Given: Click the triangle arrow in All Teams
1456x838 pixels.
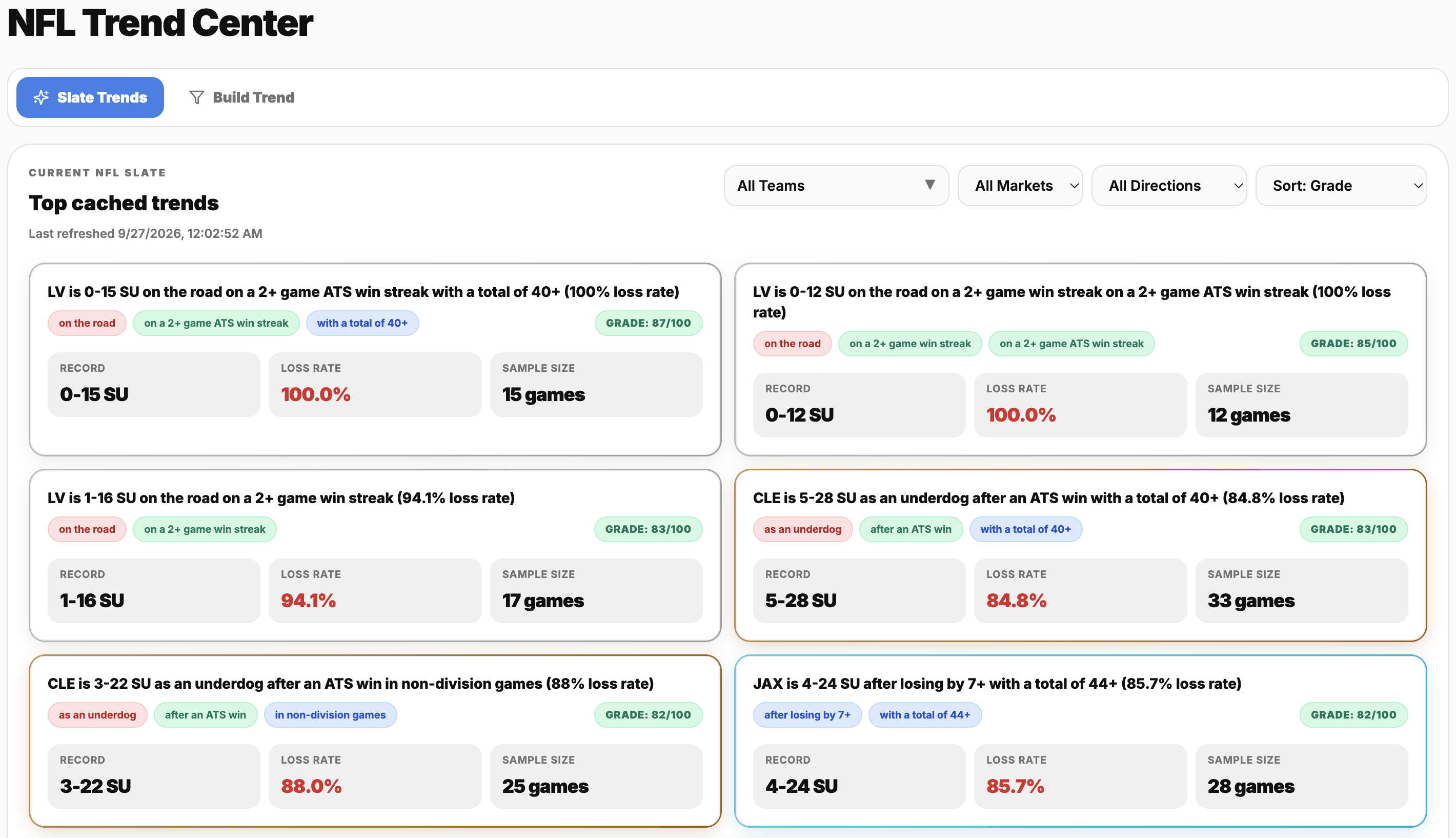Looking at the screenshot, I should pyautogui.click(x=929, y=185).
